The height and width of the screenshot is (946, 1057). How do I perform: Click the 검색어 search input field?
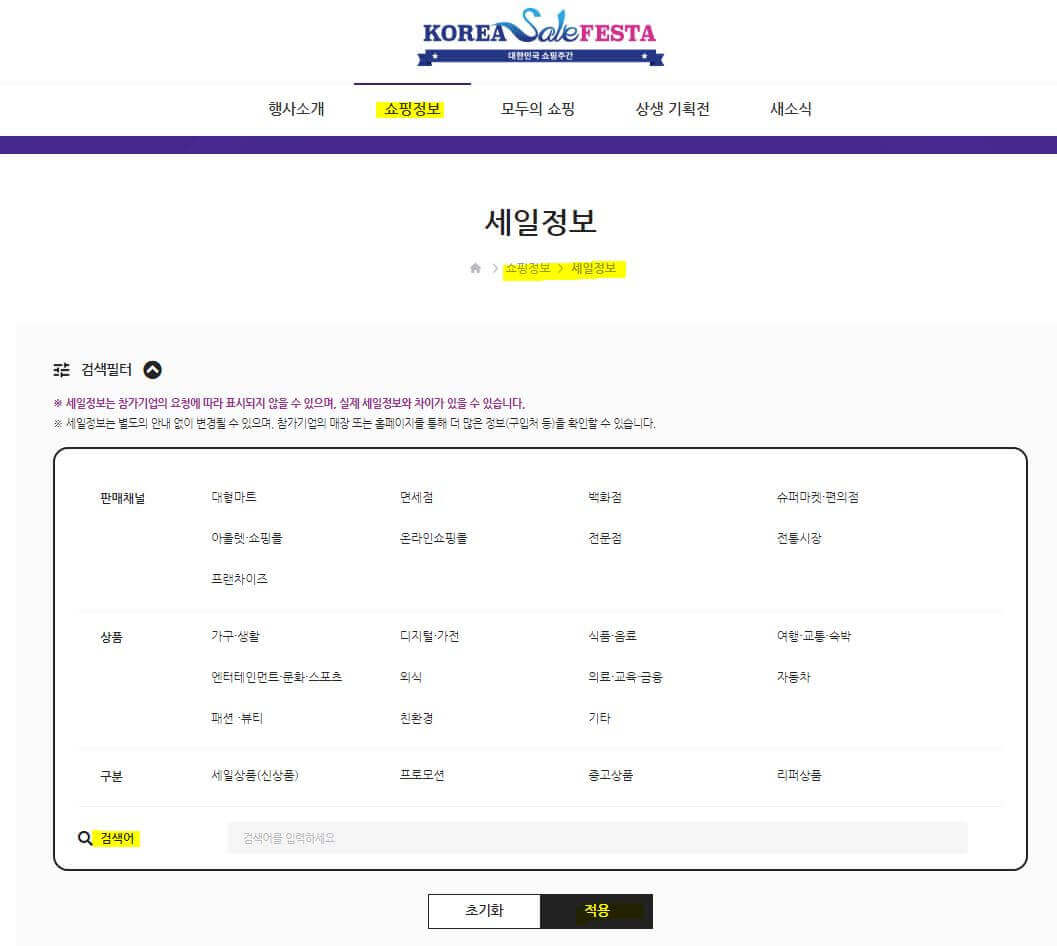tap(600, 837)
